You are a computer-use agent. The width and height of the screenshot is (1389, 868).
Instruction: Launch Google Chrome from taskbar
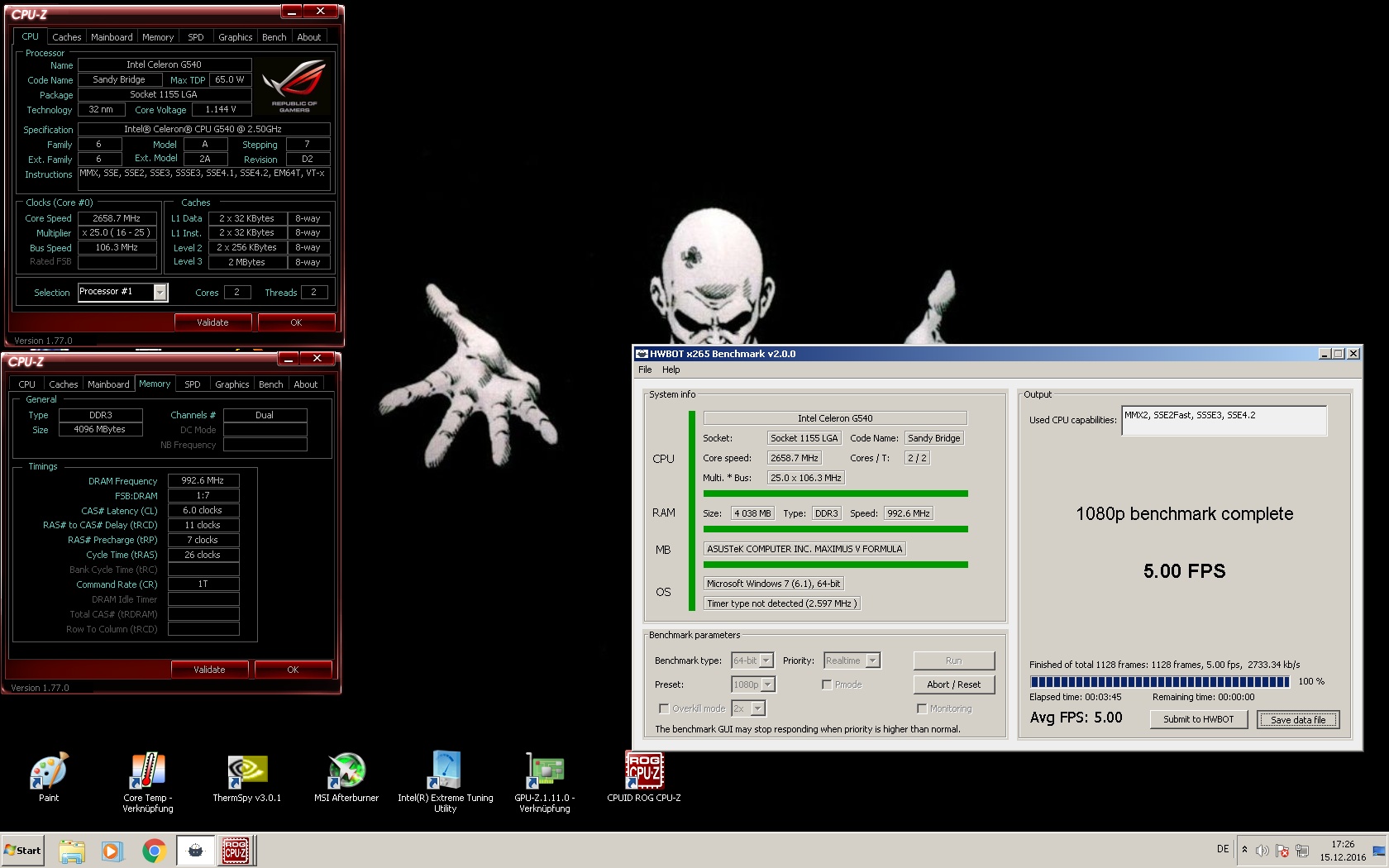coord(154,851)
